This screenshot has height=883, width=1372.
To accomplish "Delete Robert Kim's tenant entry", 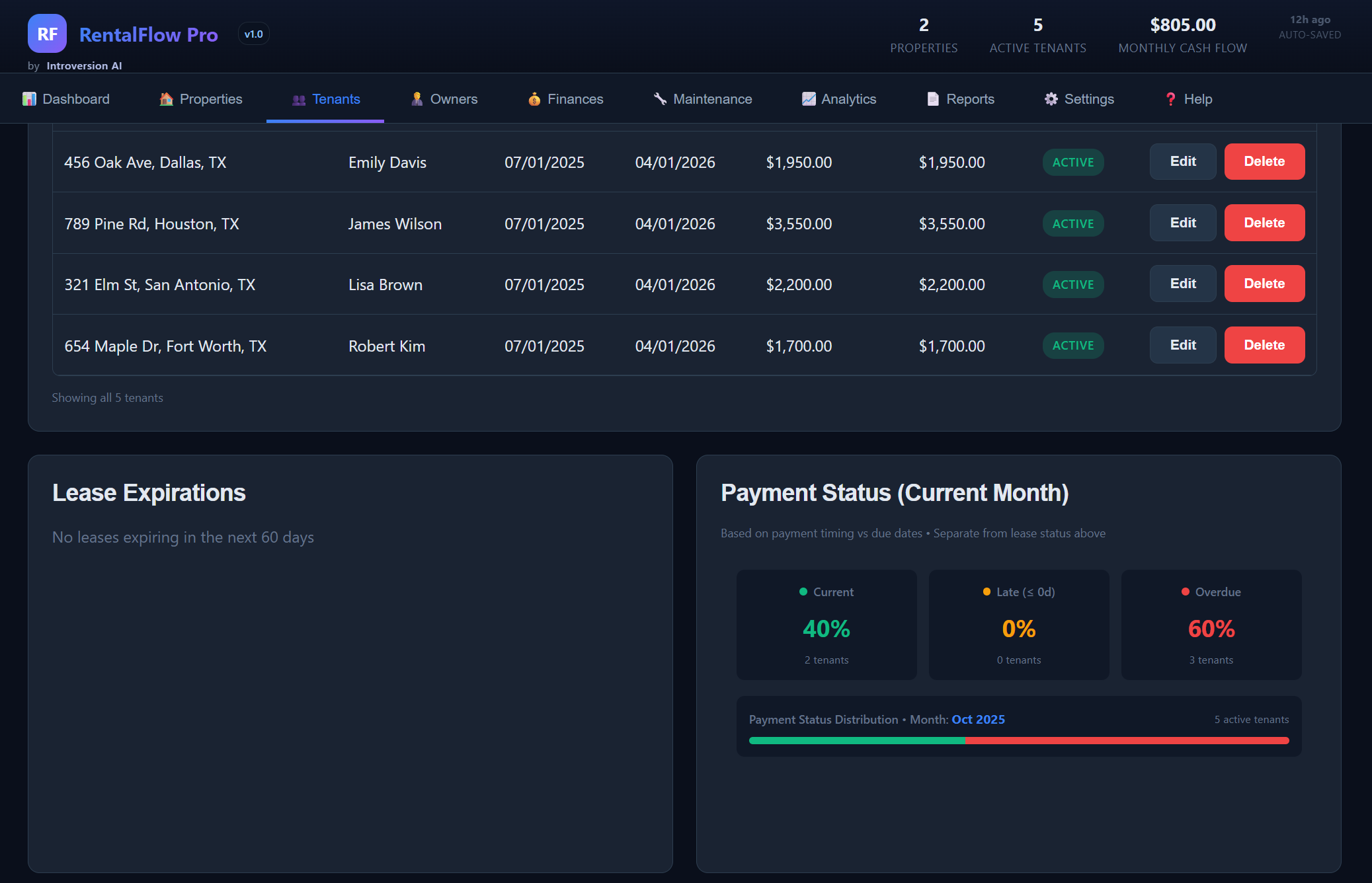I will [x=1264, y=344].
